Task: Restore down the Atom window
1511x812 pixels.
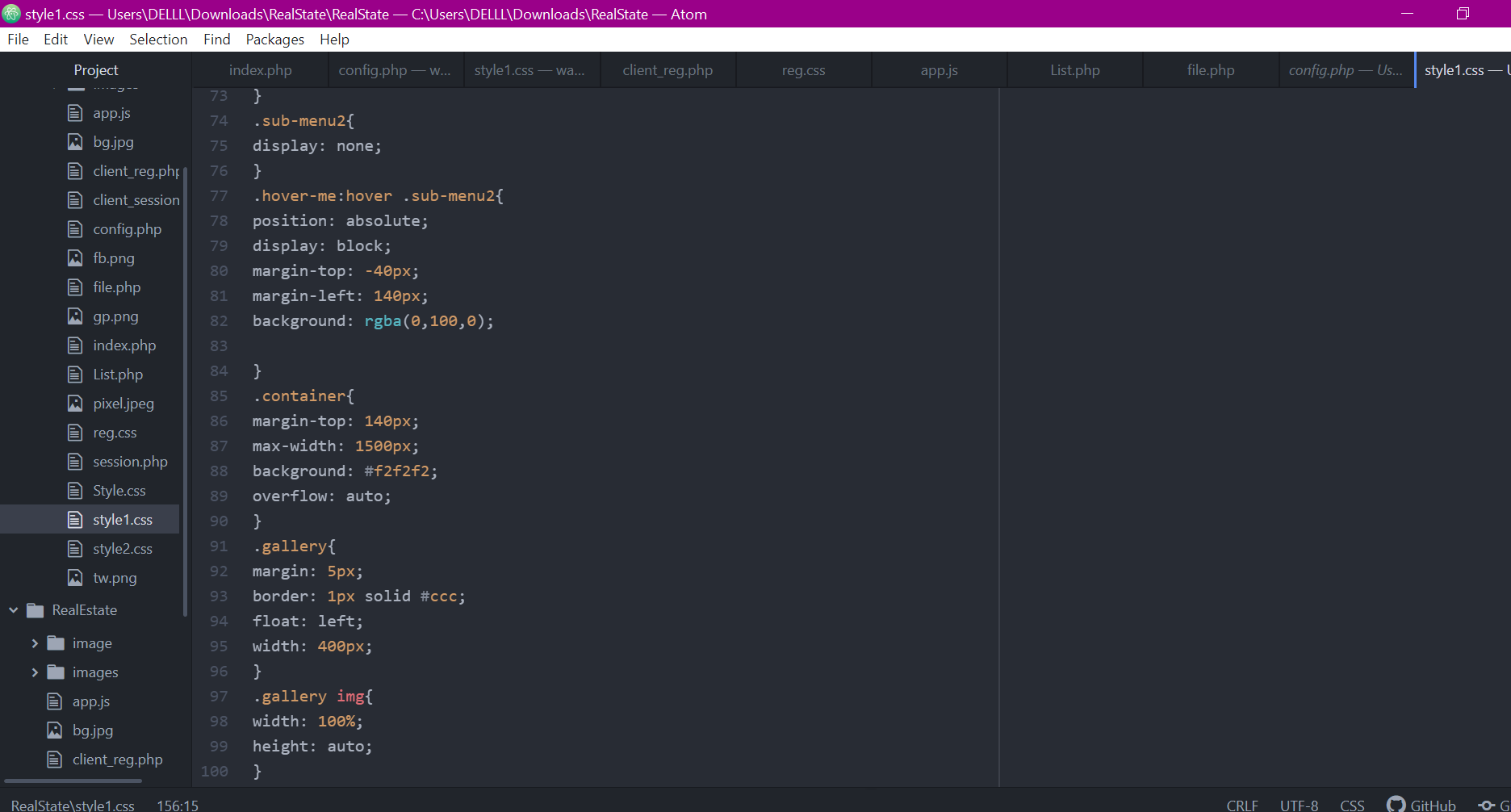Action: coord(1463,14)
